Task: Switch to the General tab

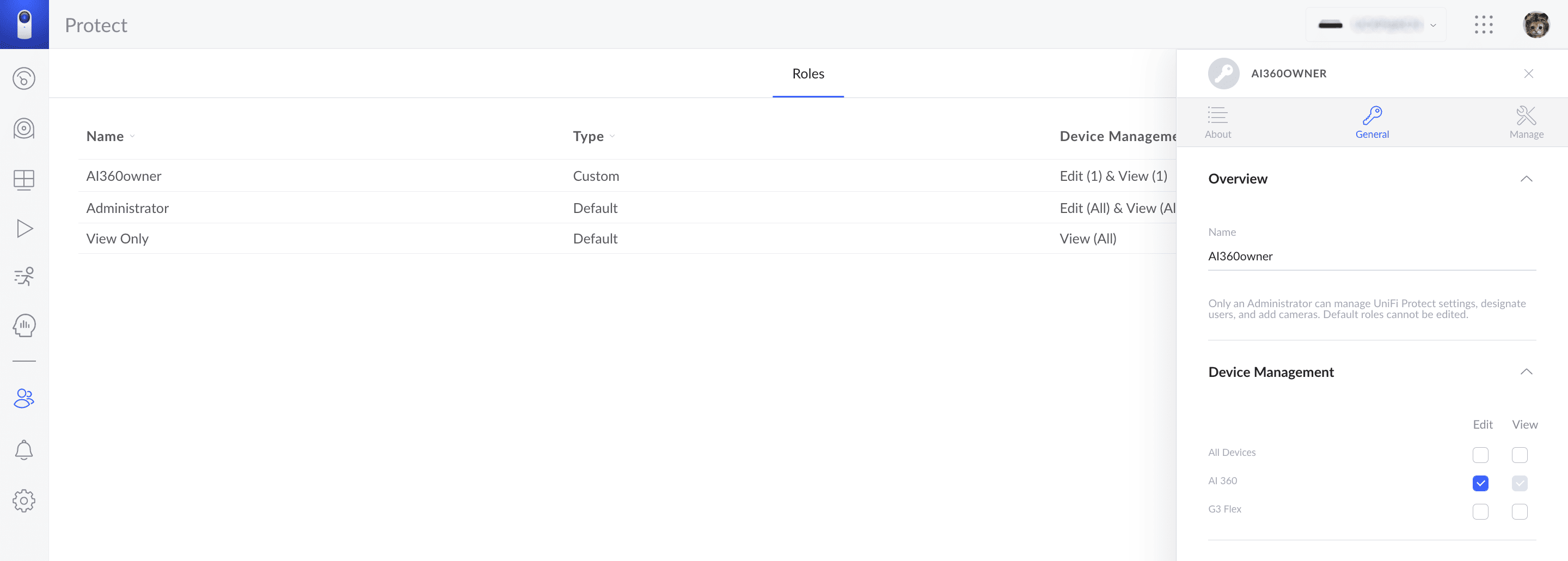Action: point(1372,123)
